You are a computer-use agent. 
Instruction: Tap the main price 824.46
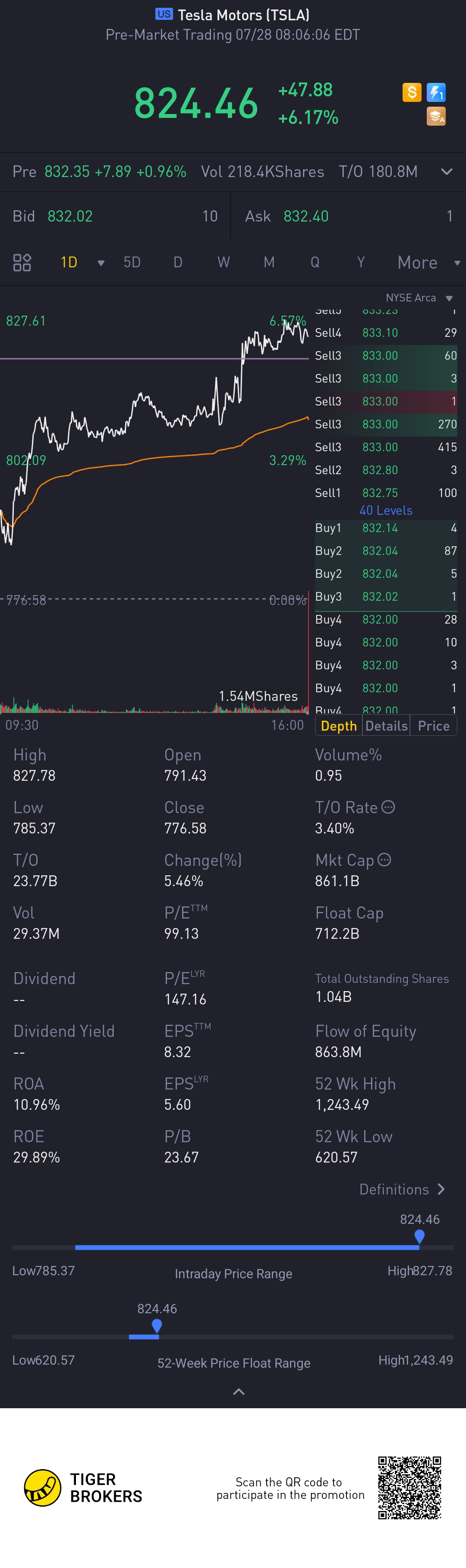pyautogui.click(x=196, y=104)
